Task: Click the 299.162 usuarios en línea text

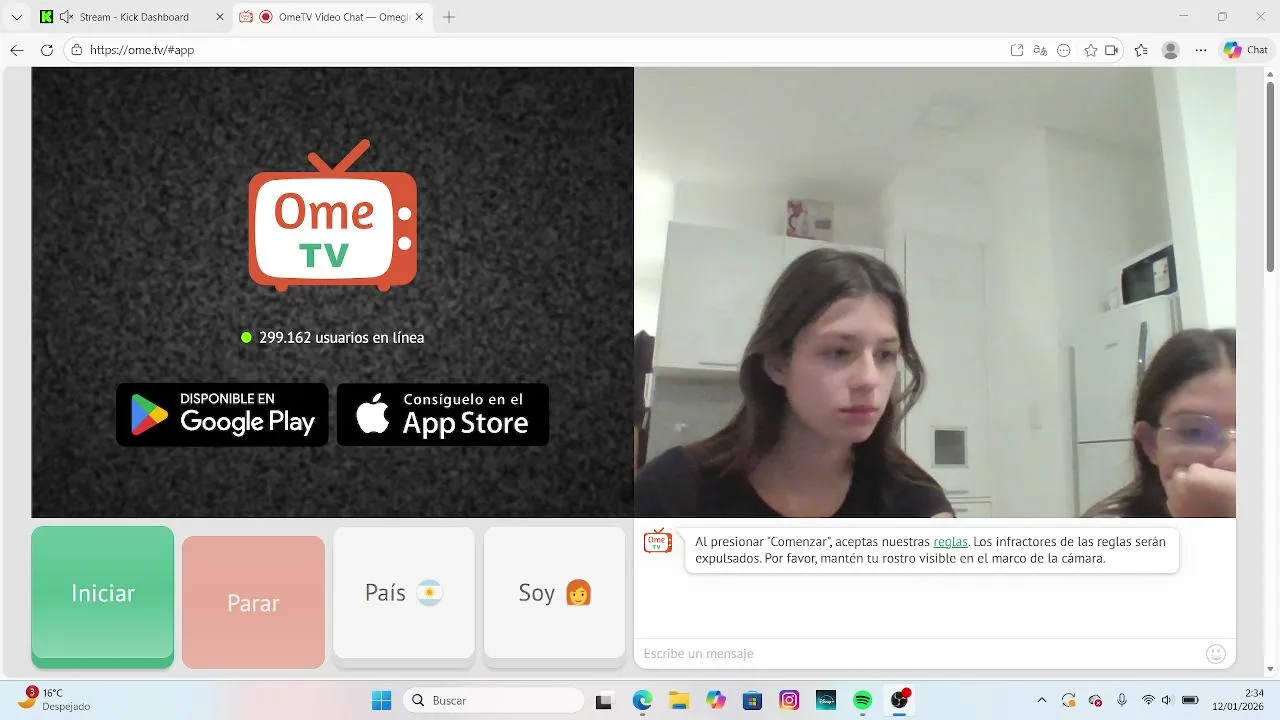Action: click(341, 338)
